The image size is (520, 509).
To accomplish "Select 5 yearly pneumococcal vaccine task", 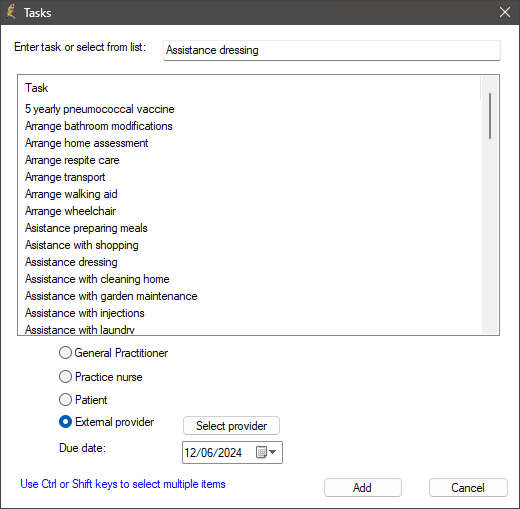I will (x=100, y=109).
